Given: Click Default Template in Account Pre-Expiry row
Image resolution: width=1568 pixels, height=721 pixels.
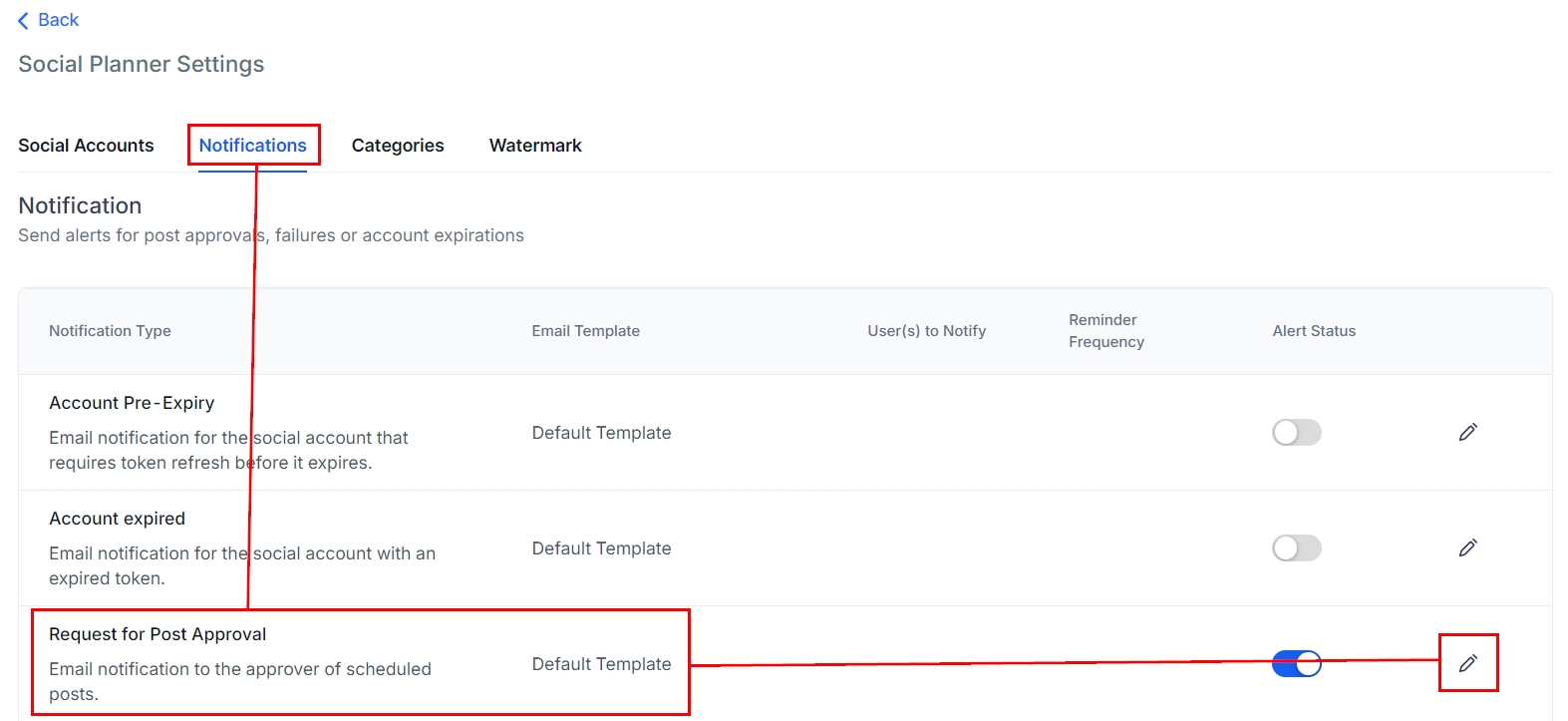Looking at the screenshot, I should pyautogui.click(x=601, y=433).
